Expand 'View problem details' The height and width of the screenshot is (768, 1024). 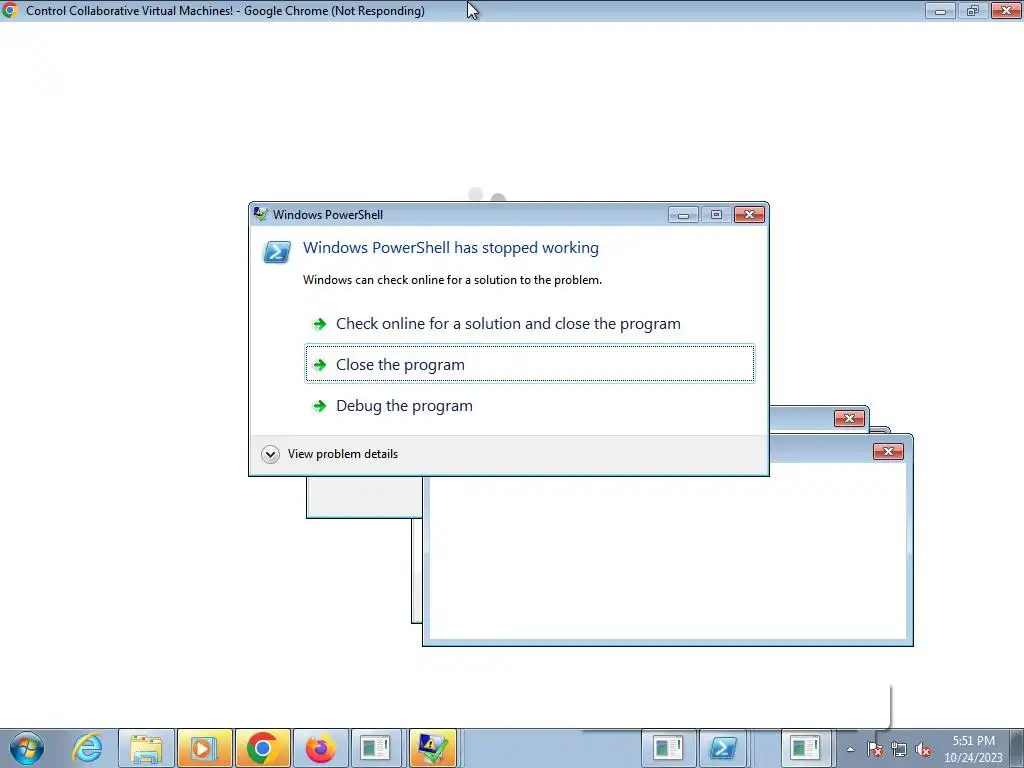pos(330,454)
